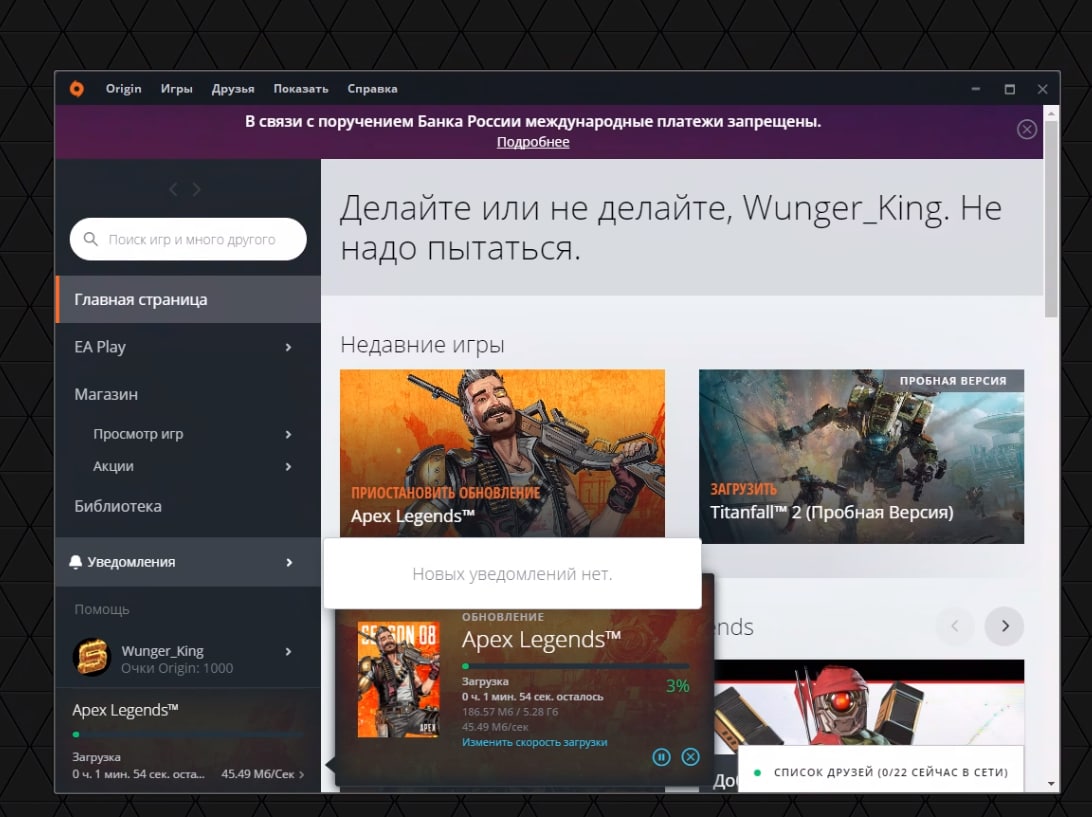Click the Wunger_King avatar picture
This screenshot has width=1092, height=817.
point(92,657)
